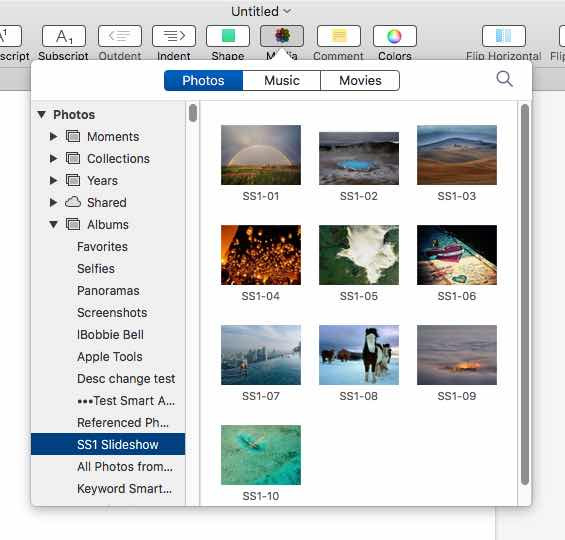Click the Moments label in sidebar
This screenshot has height=540, width=565.
click(113, 137)
